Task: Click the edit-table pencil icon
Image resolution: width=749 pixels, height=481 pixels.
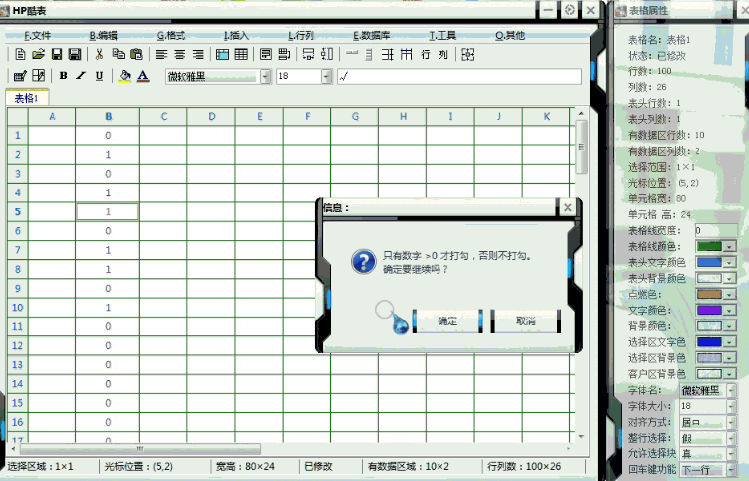Action: pyautogui.click(x=20, y=75)
